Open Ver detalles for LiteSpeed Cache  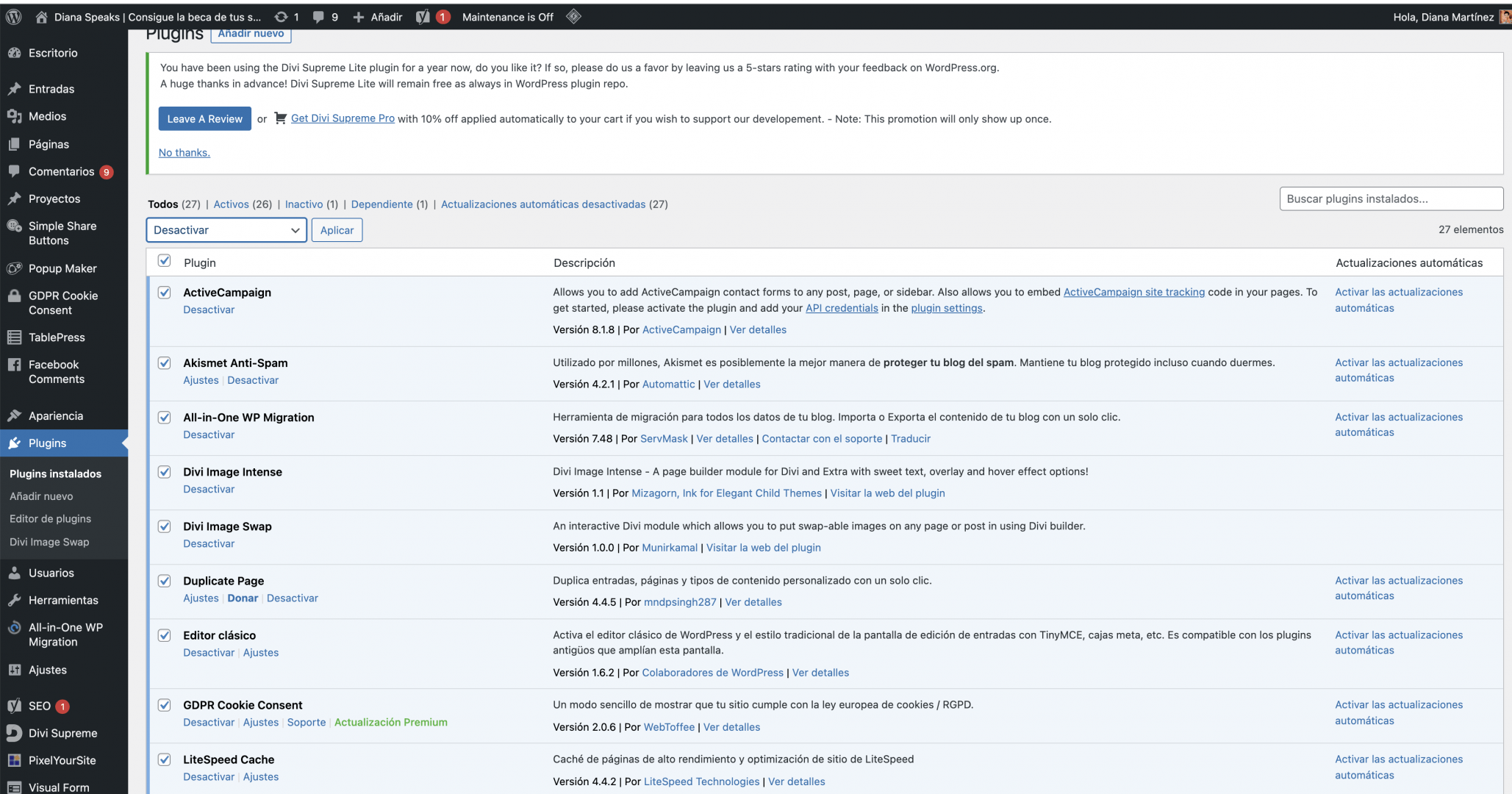[797, 782]
